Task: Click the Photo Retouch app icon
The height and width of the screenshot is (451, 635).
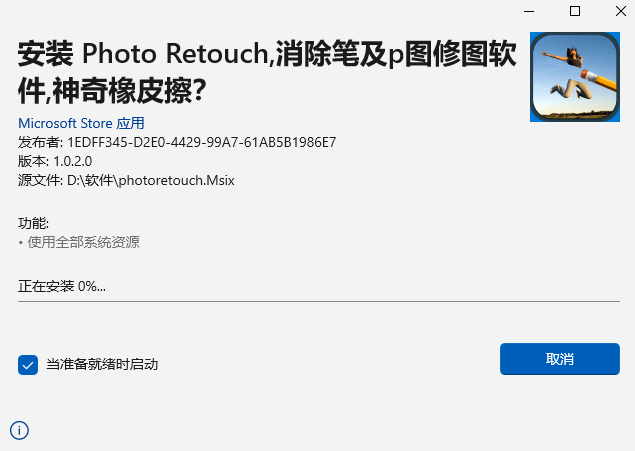Action: pyautogui.click(x=575, y=77)
